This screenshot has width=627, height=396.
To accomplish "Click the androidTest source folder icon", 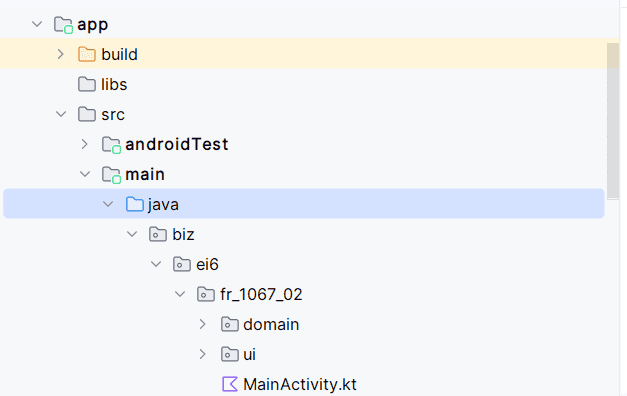I will coord(111,145).
